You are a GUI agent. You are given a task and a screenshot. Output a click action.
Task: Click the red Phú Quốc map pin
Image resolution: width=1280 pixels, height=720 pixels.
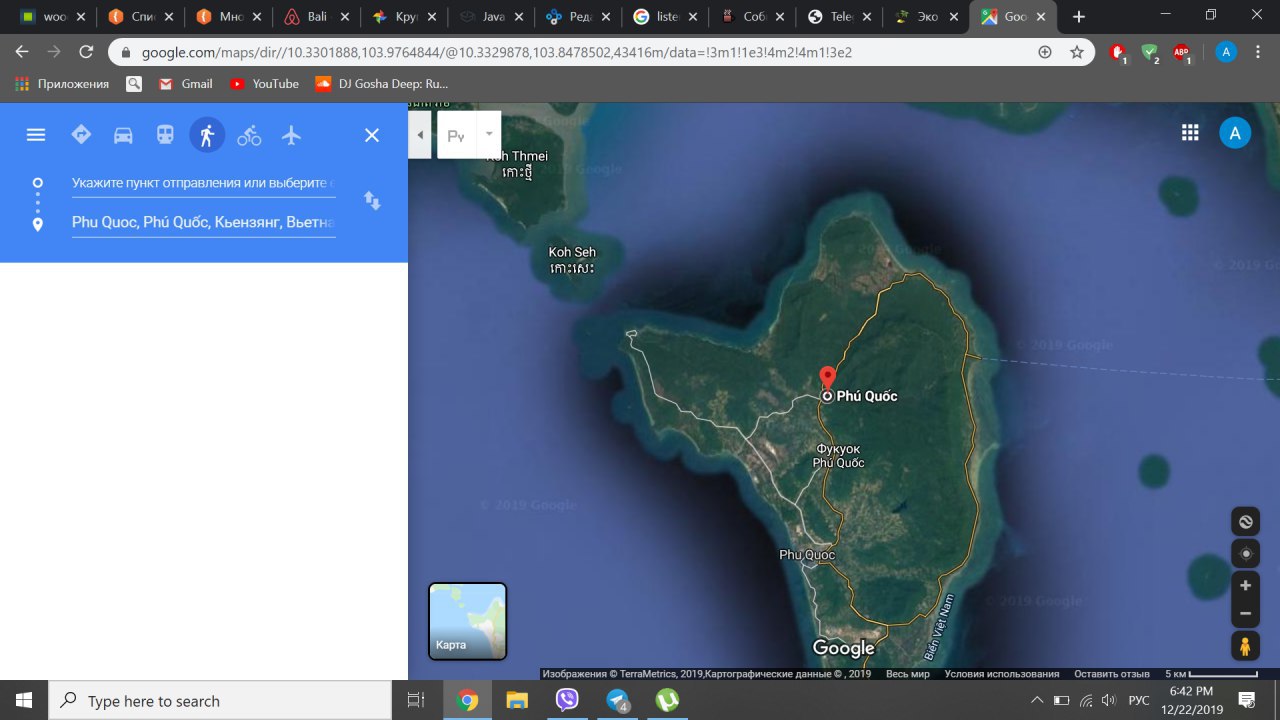tap(827, 378)
